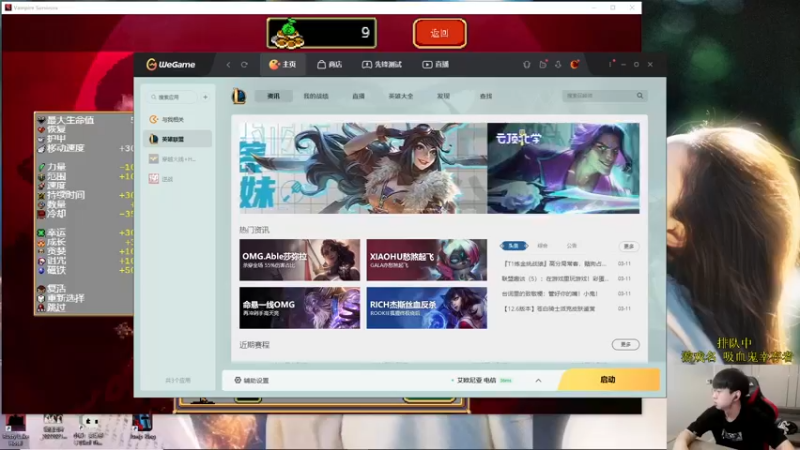
Task: Open the 联盟趣谈（5） news headline
Action: [x=555, y=279]
